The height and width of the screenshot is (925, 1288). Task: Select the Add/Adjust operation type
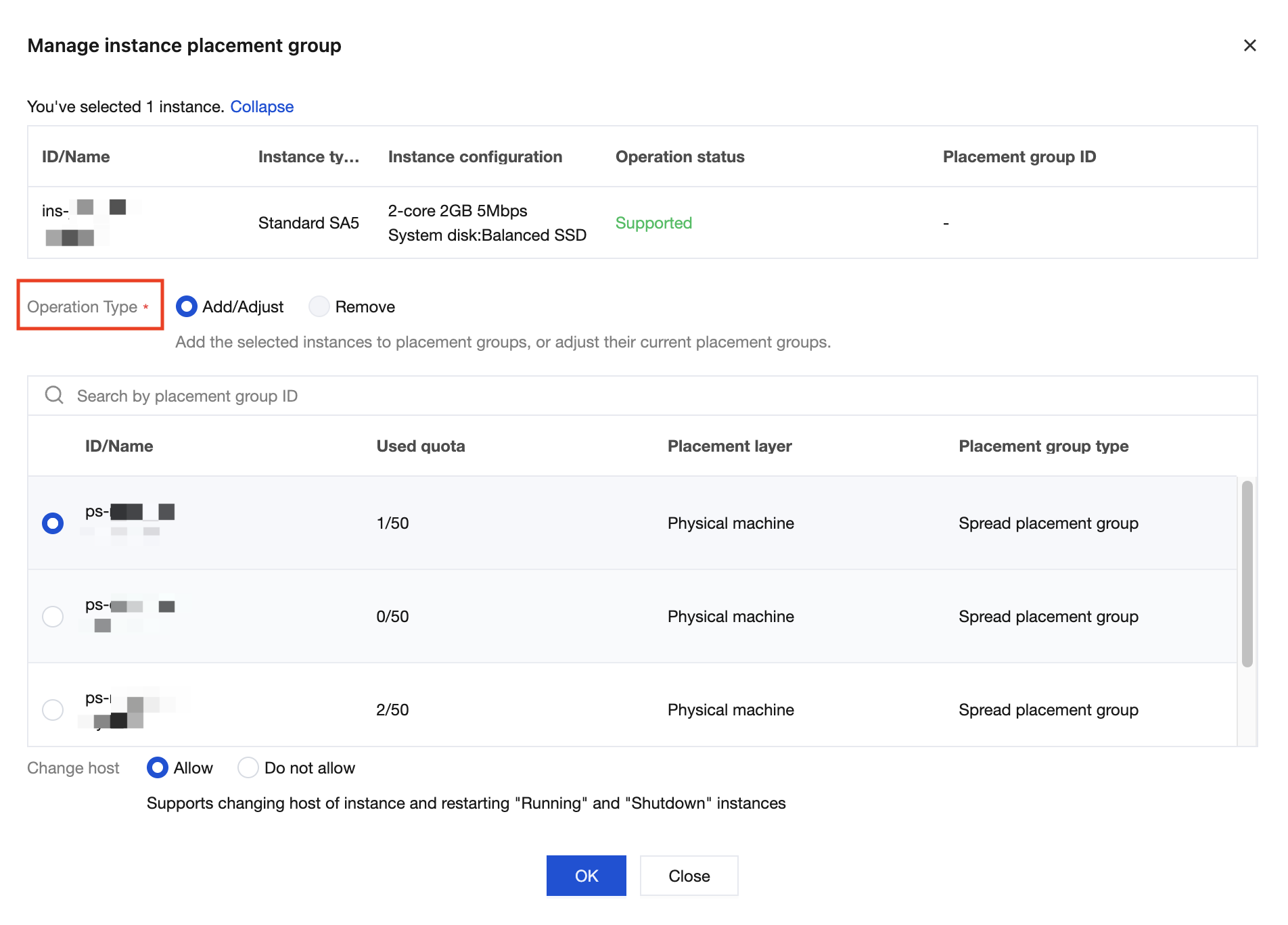click(187, 307)
